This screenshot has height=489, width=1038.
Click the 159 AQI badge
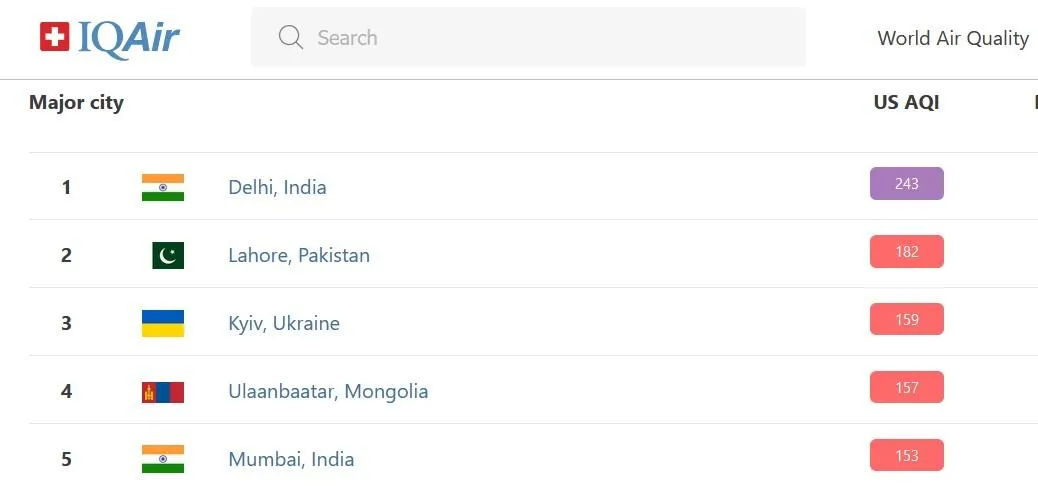coord(906,320)
